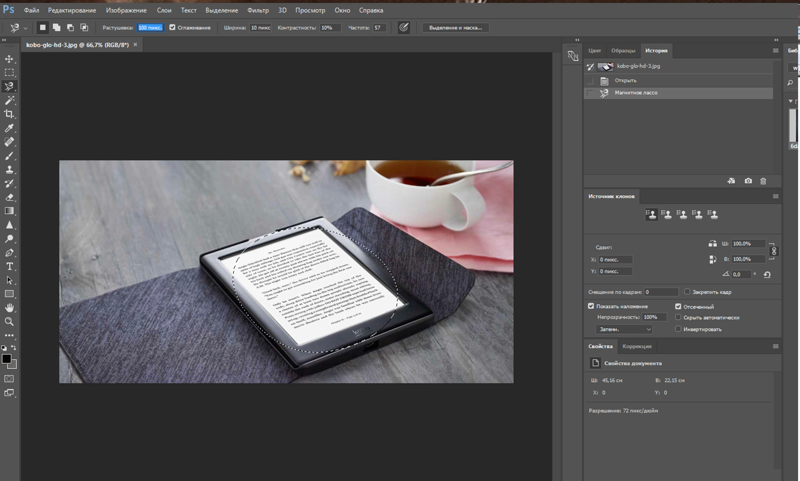Select the Move tool
Viewport: 800px width, 481px height.
[10, 59]
